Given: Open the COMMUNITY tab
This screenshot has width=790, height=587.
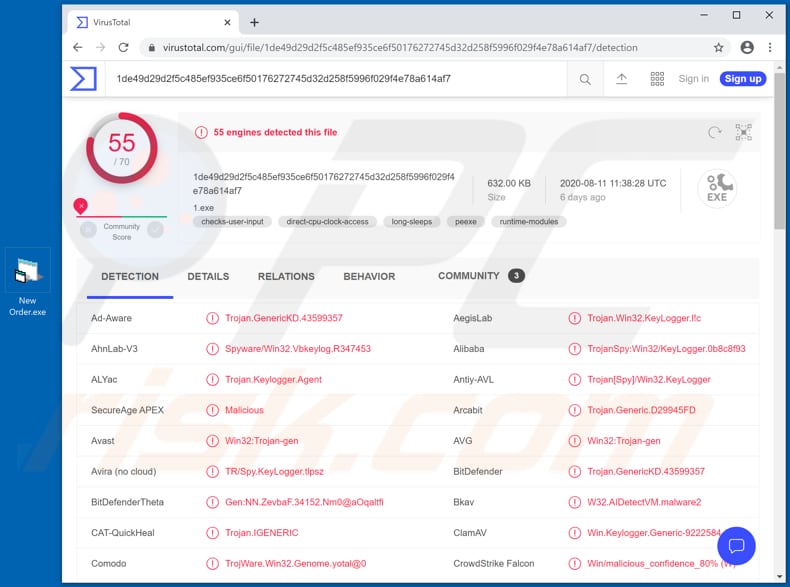Looking at the screenshot, I should click(x=481, y=276).
